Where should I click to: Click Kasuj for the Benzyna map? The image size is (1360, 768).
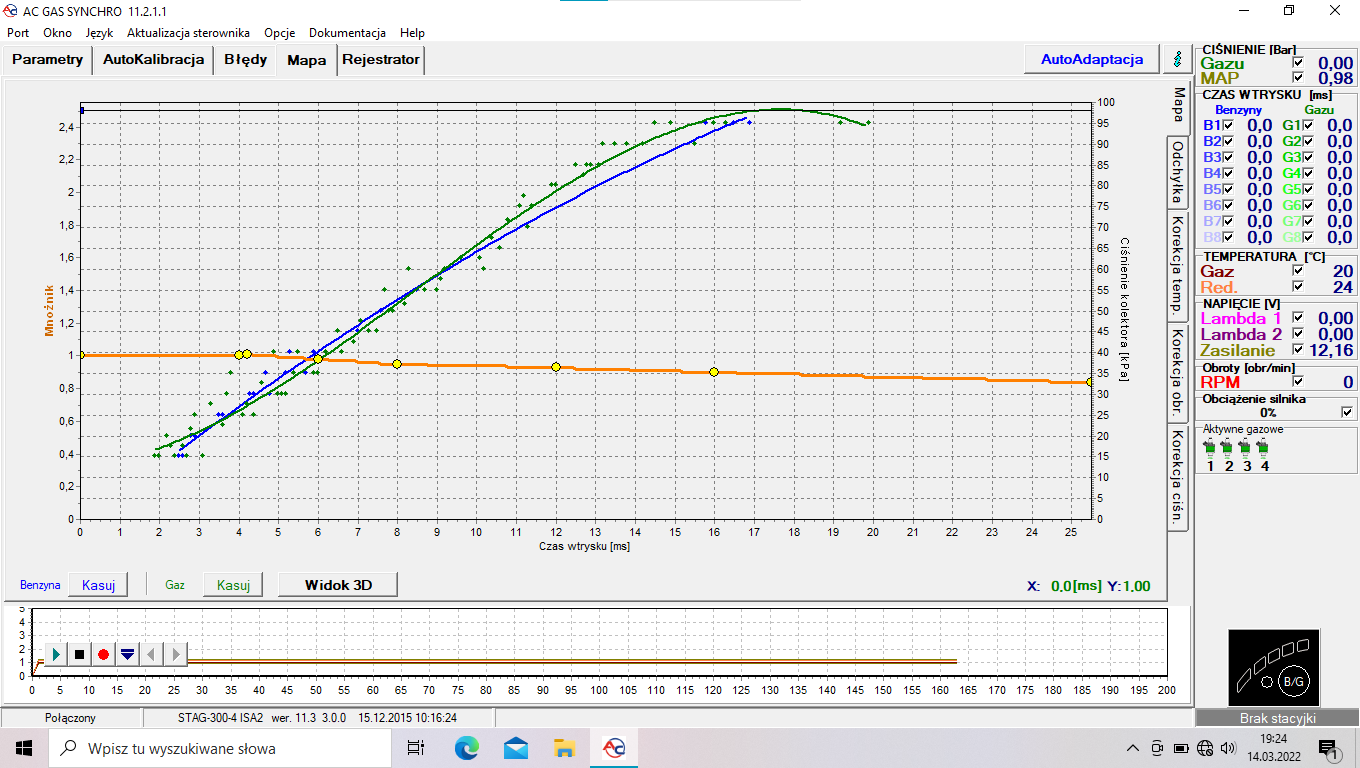99,585
